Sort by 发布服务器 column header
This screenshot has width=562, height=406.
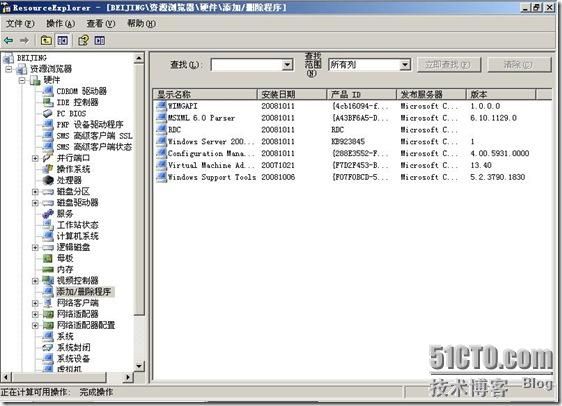pos(431,94)
